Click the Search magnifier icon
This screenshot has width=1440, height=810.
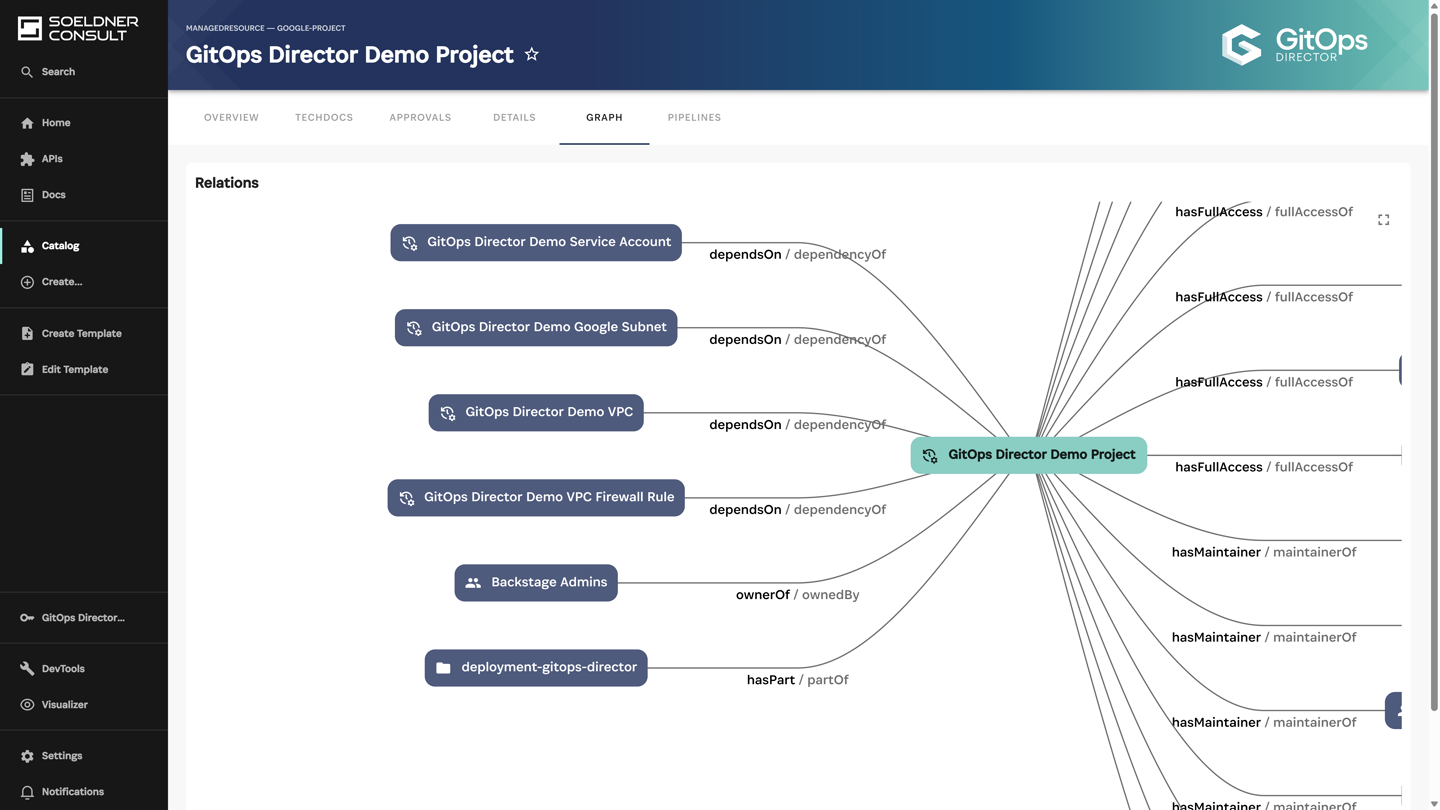coord(27,72)
